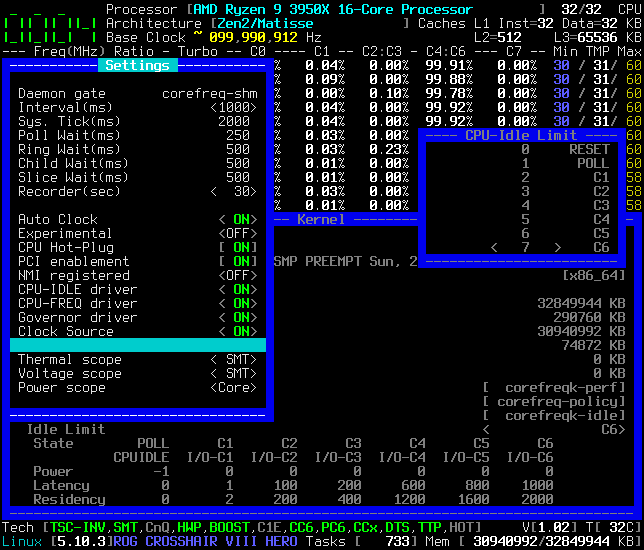Click the TTP tech flag
The image size is (644, 550).
coord(430,527)
